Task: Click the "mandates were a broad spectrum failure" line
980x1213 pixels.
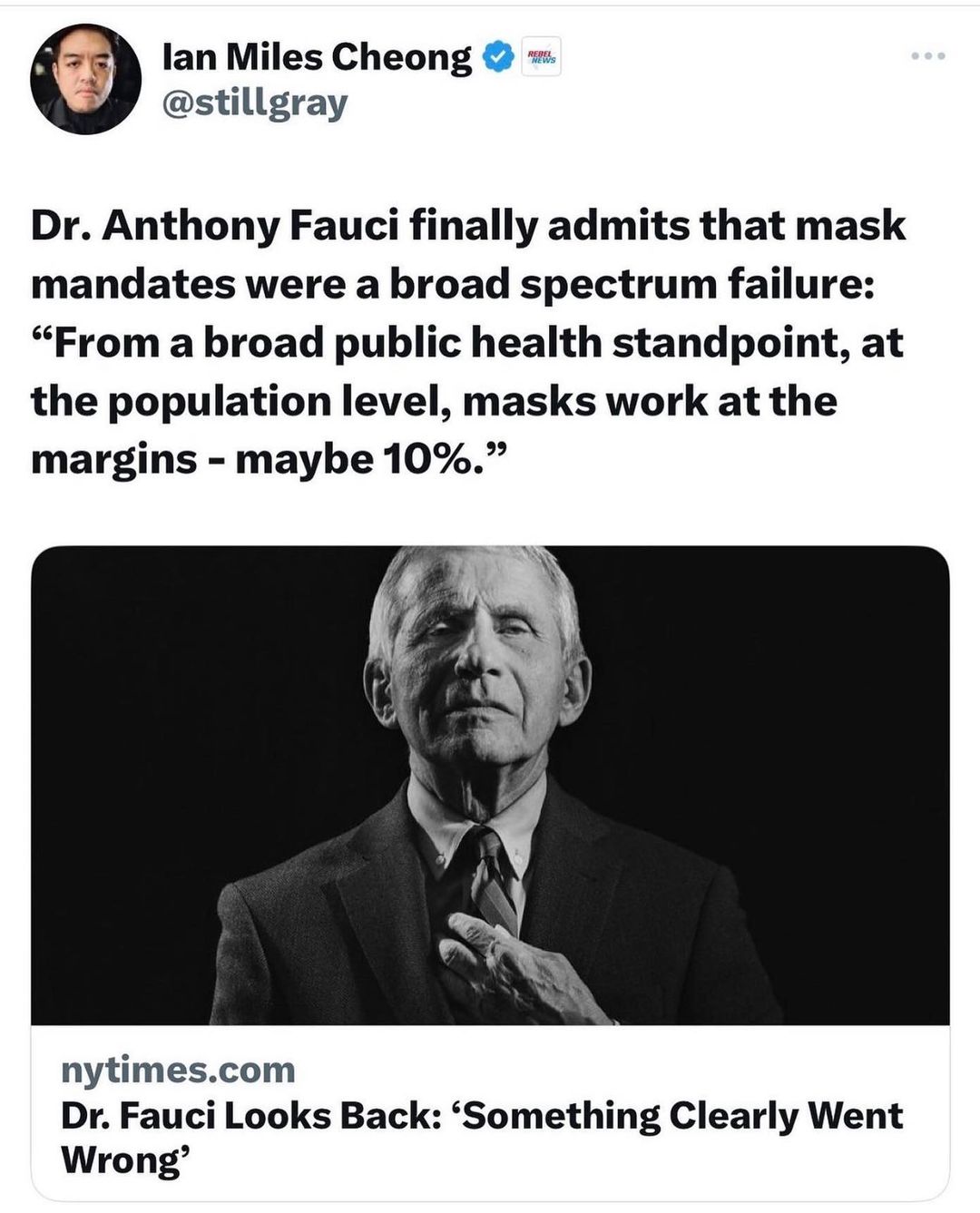Action: [453, 284]
